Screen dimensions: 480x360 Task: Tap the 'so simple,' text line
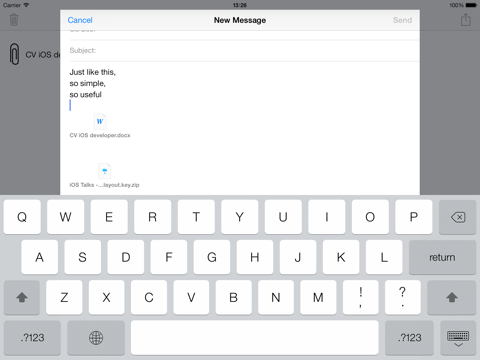(87, 83)
